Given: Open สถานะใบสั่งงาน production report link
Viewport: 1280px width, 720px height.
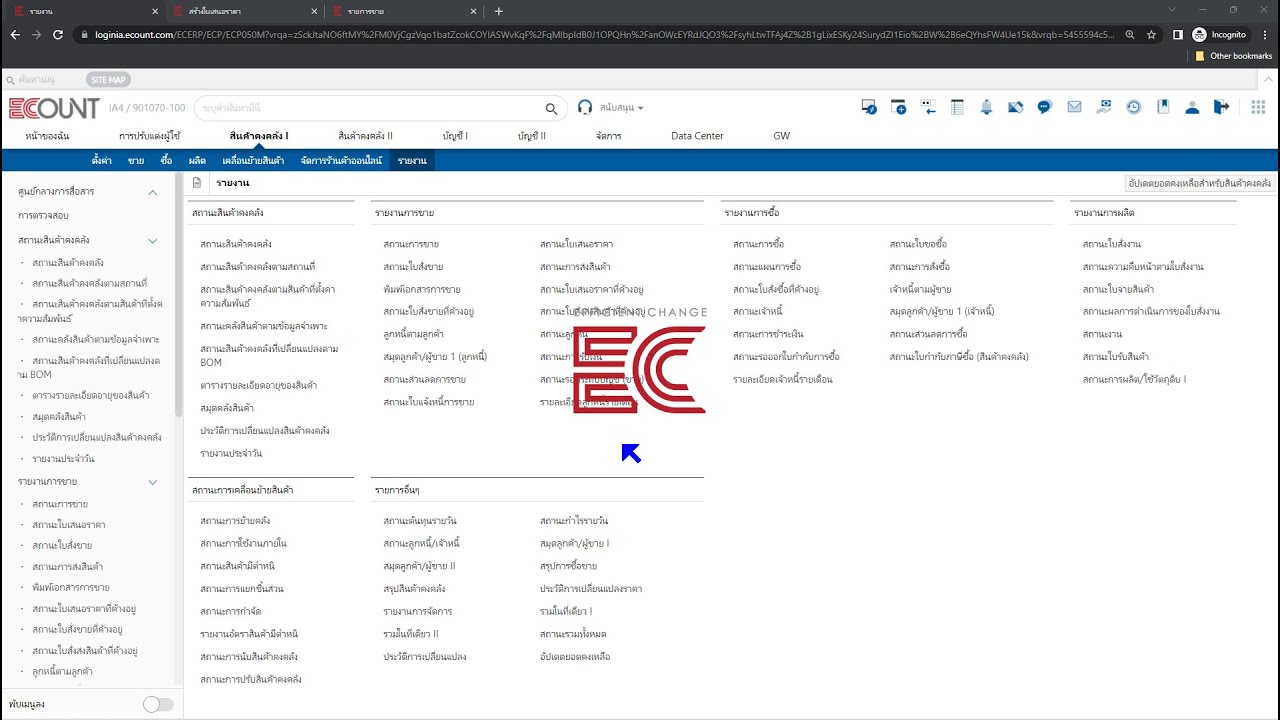Looking at the screenshot, I should (1111, 244).
